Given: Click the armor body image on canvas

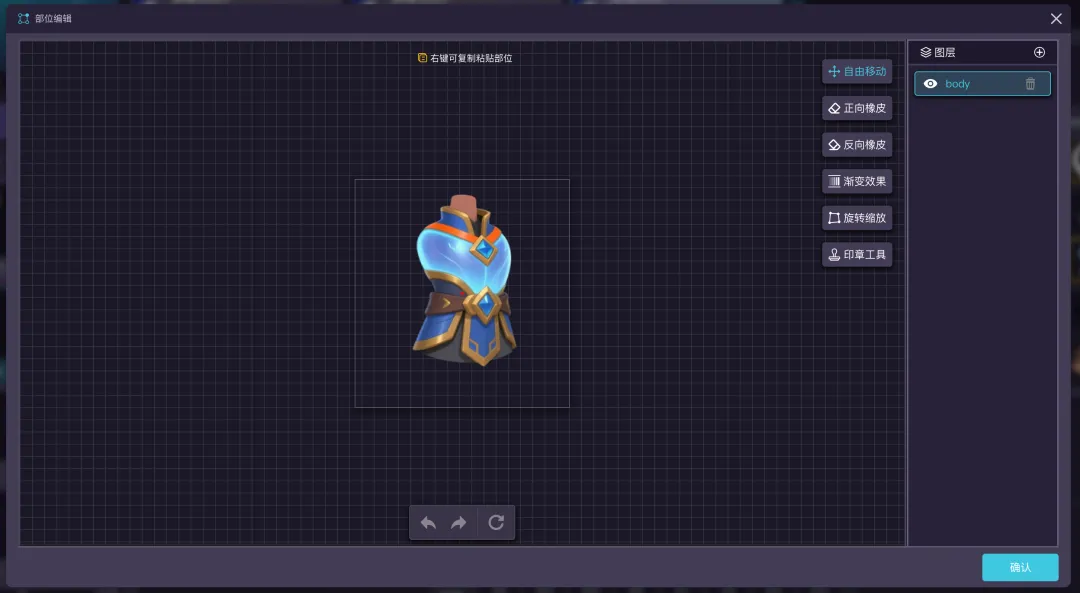Looking at the screenshot, I should tap(465, 280).
